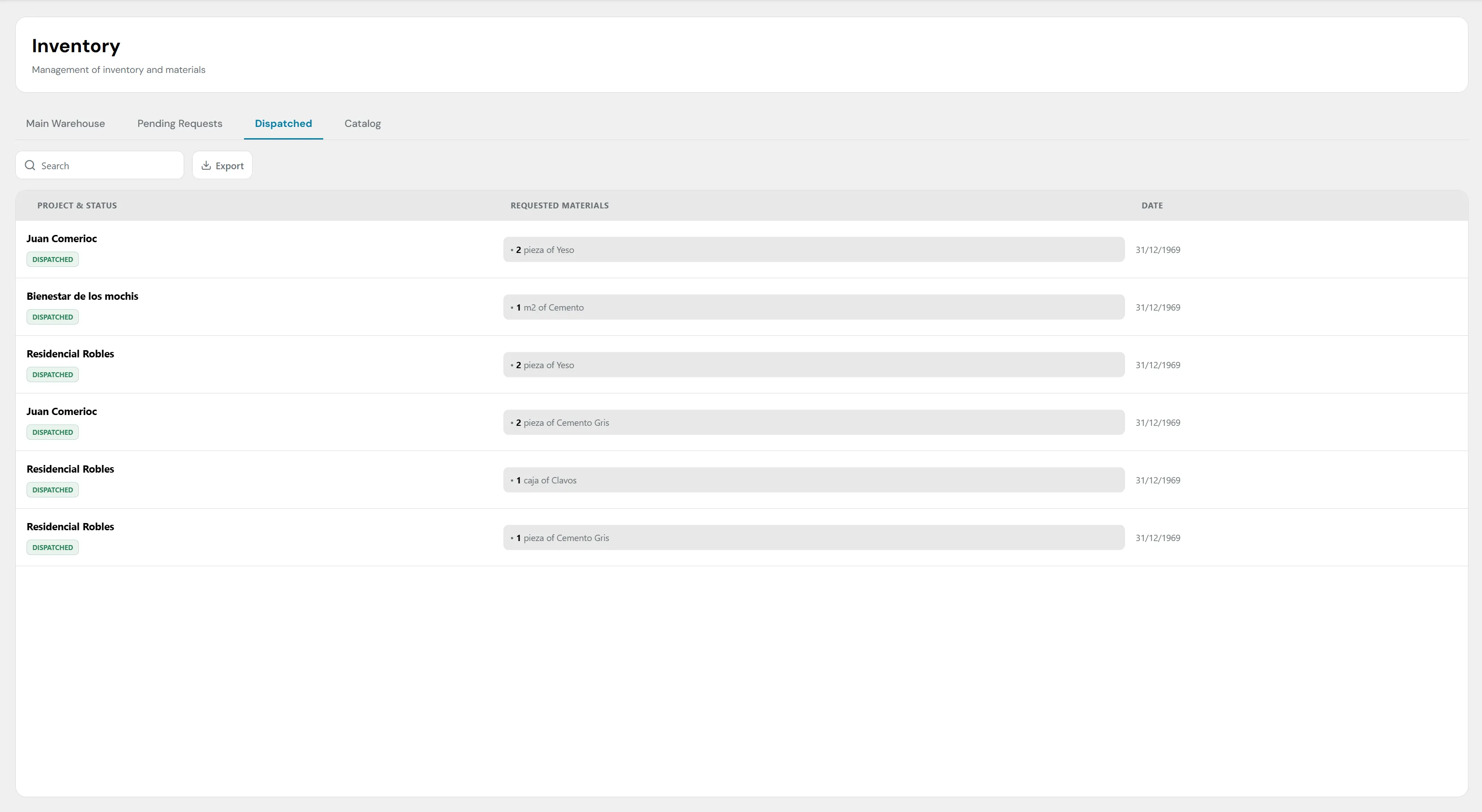Click the Export button

coord(222,166)
